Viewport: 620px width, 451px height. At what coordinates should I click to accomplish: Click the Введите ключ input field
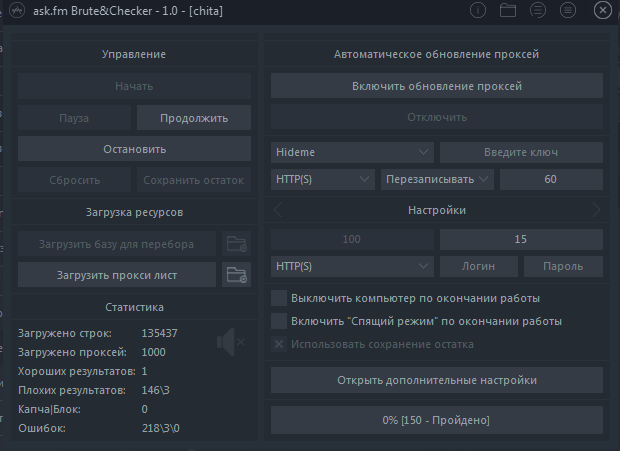tap(521, 152)
